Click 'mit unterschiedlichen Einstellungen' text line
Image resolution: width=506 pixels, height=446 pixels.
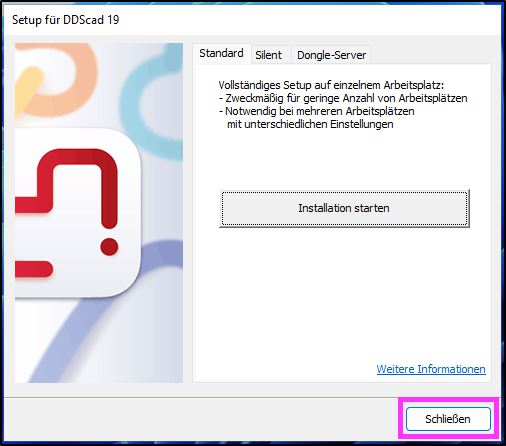310,124
